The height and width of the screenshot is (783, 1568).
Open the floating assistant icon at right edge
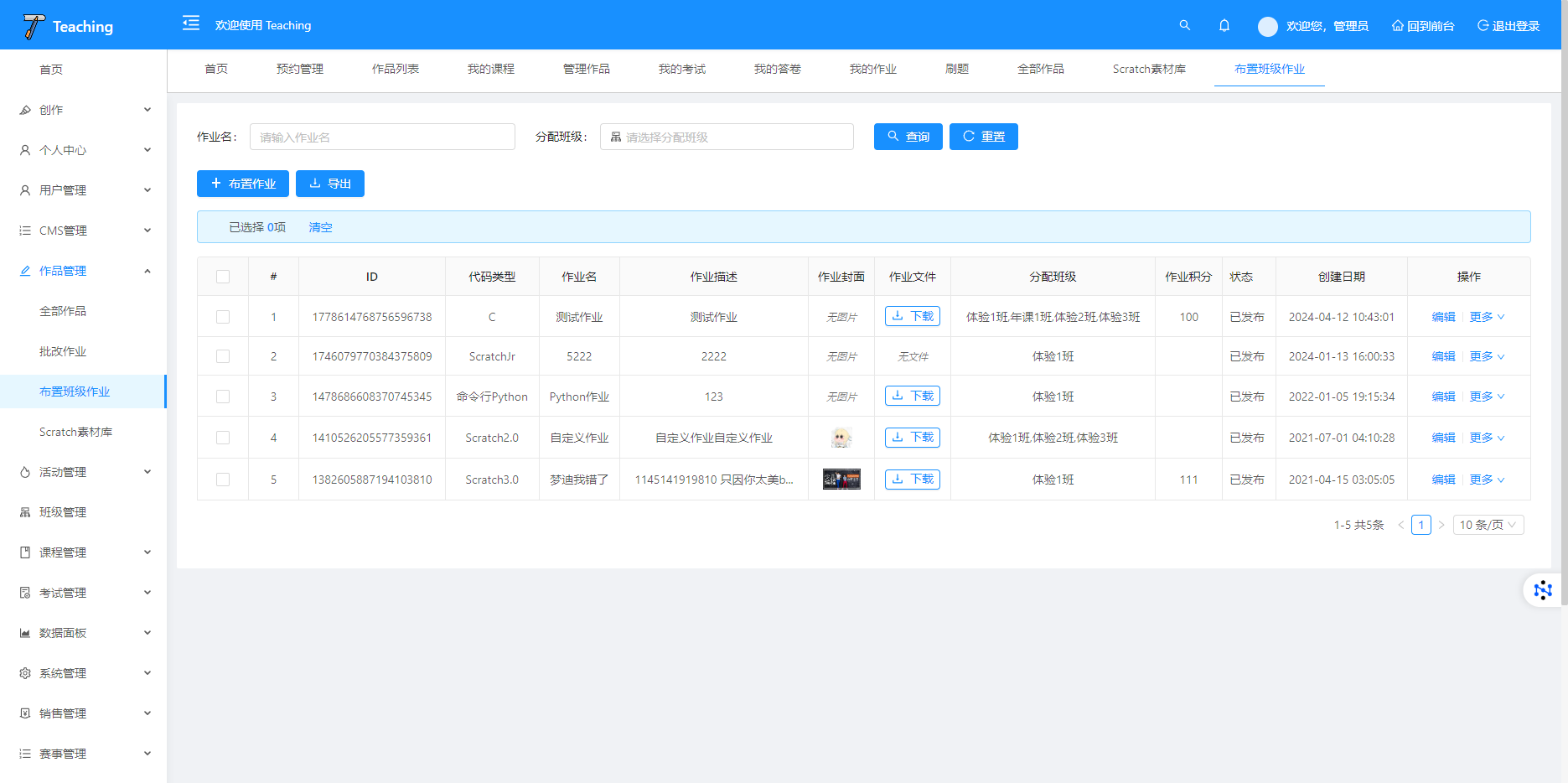1542,590
